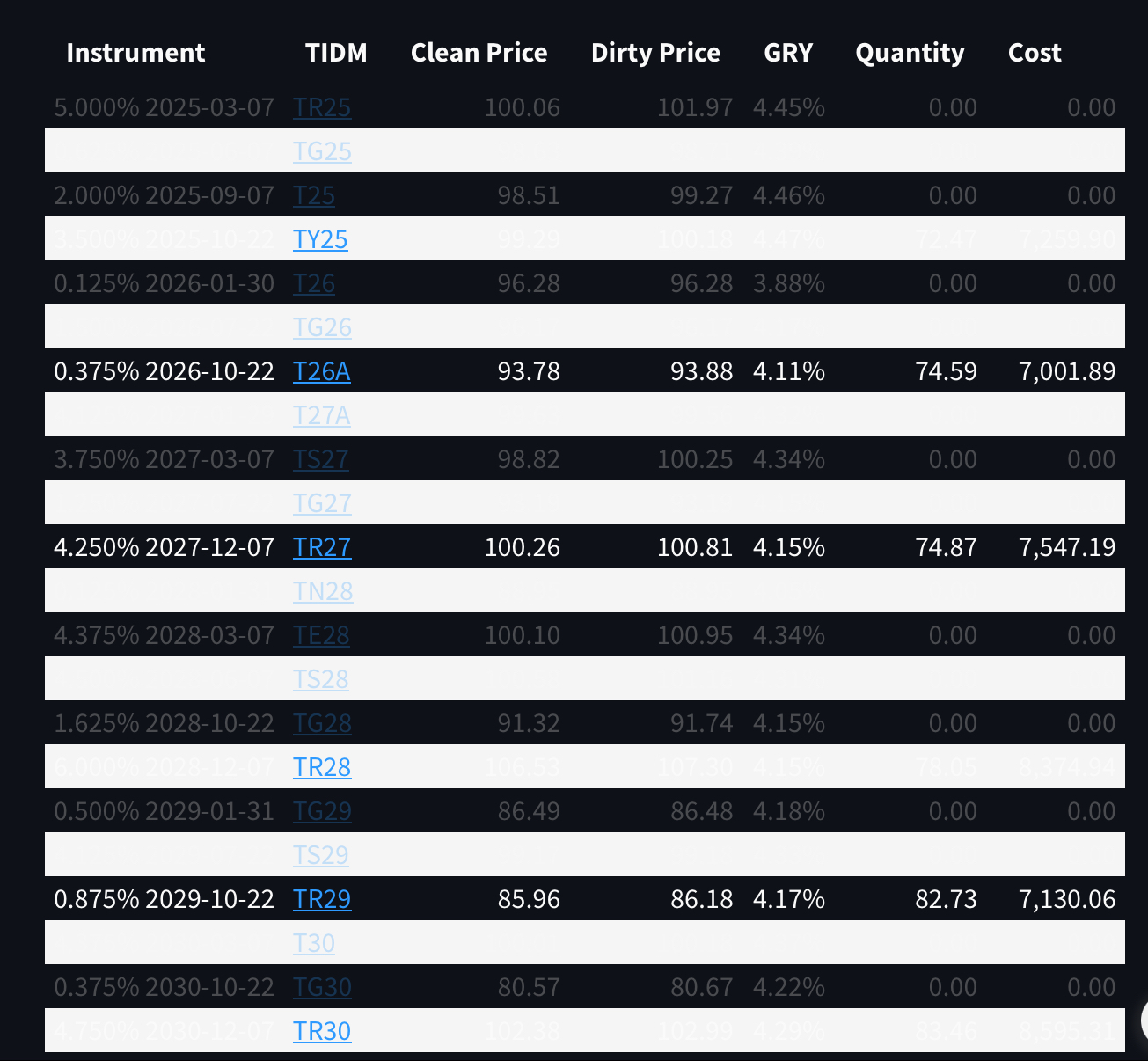The image size is (1148, 1061).
Task: Click clean price 93.78
Action: pyautogui.click(x=529, y=371)
